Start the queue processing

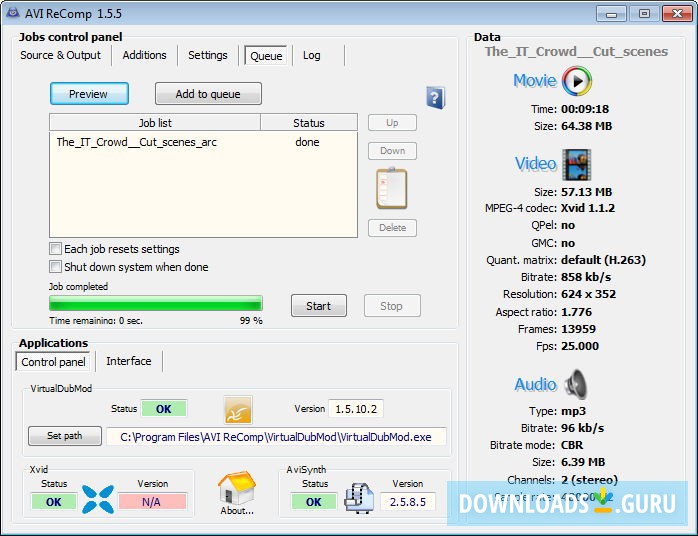click(319, 306)
